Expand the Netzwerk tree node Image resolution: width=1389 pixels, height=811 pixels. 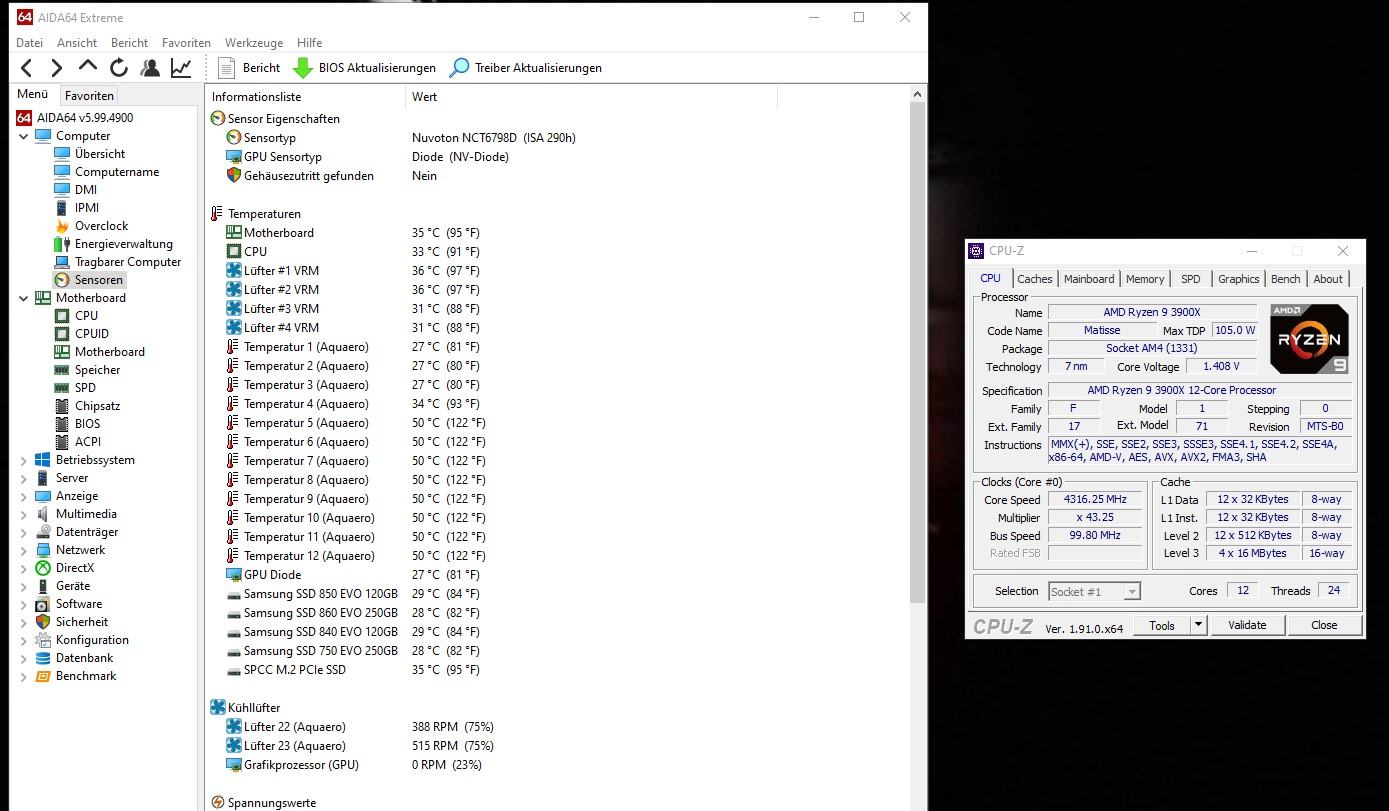pyautogui.click(x=24, y=550)
